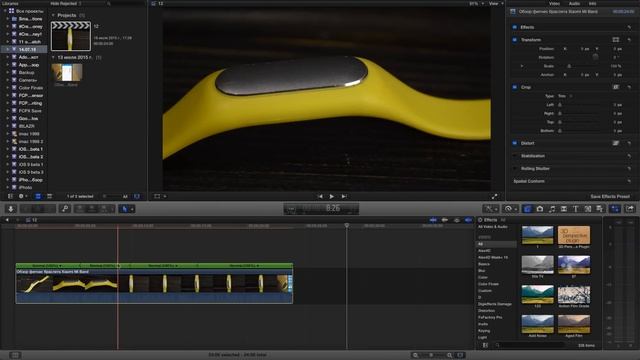Enable the Stabilization checkbox
Viewport: 640px width, 360px height.
tap(515, 156)
